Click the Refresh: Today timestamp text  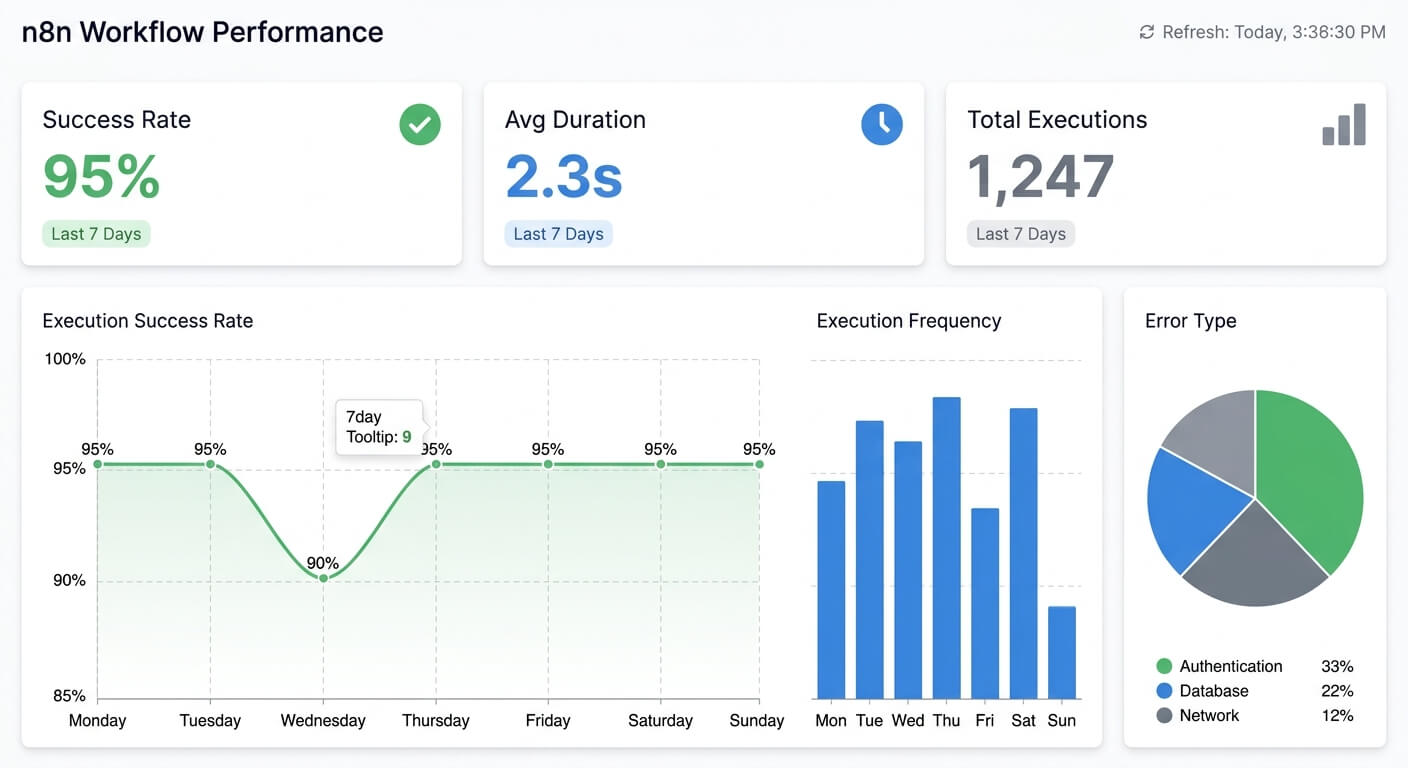[x=1274, y=32]
